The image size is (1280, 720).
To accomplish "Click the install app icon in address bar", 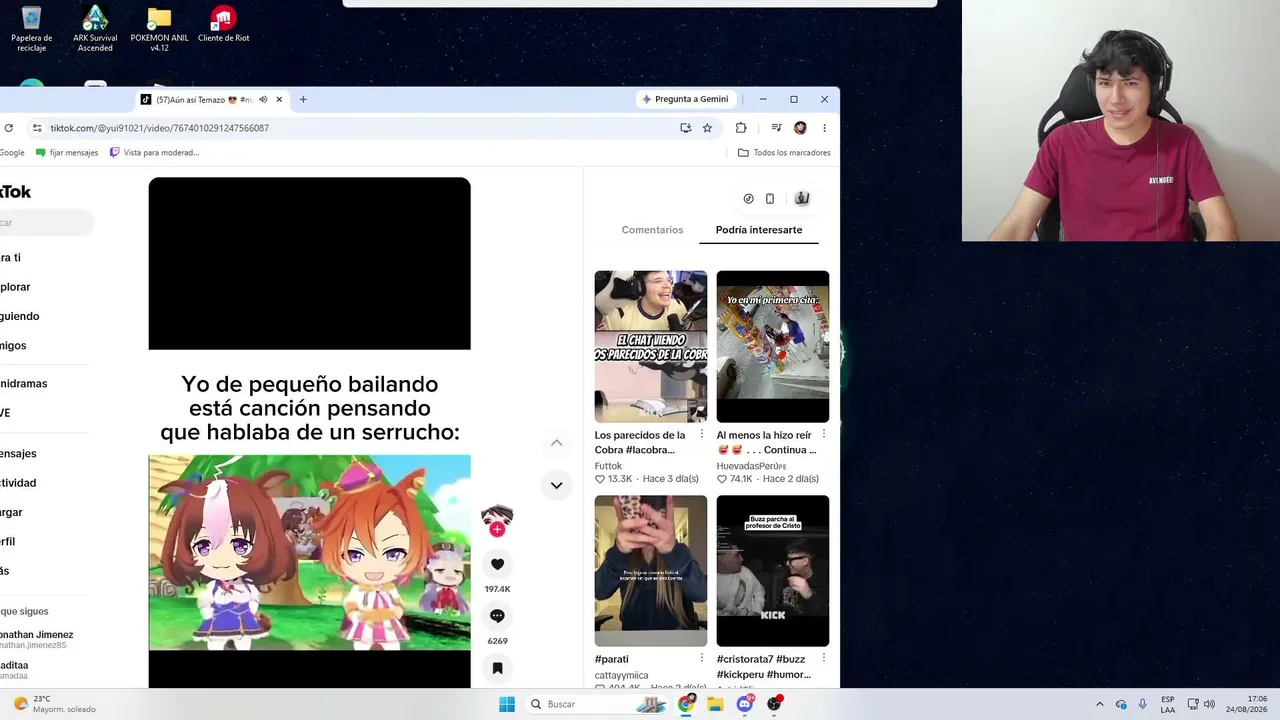I will (x=685, y=128).
